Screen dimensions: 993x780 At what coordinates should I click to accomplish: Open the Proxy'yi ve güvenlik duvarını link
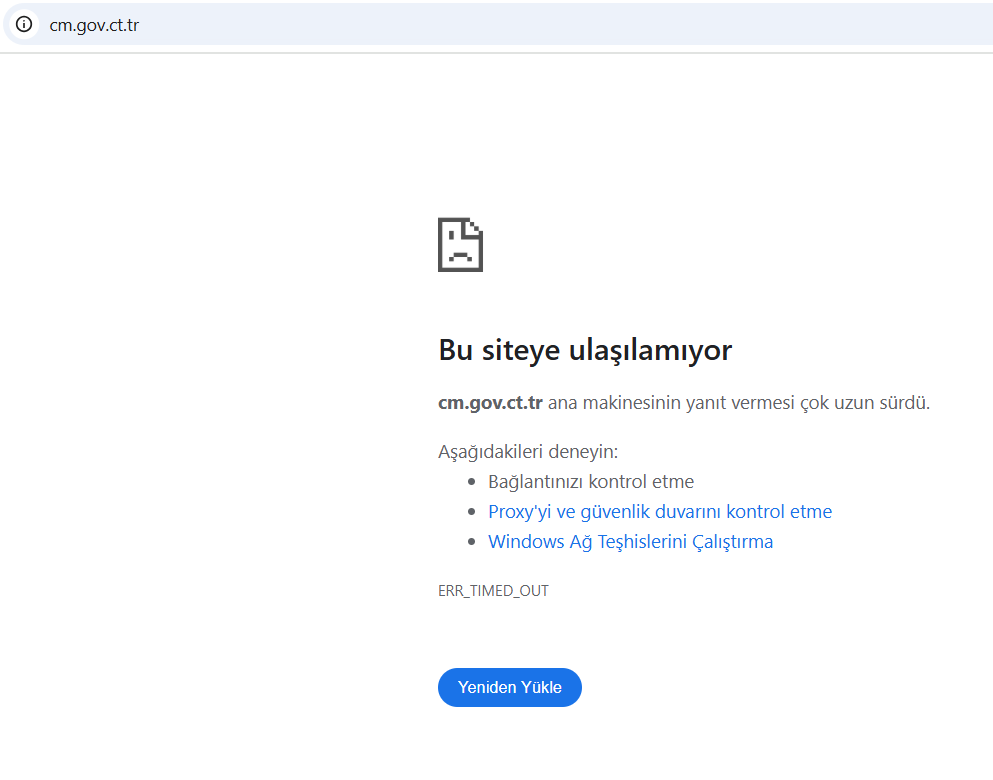click(659, 511)
